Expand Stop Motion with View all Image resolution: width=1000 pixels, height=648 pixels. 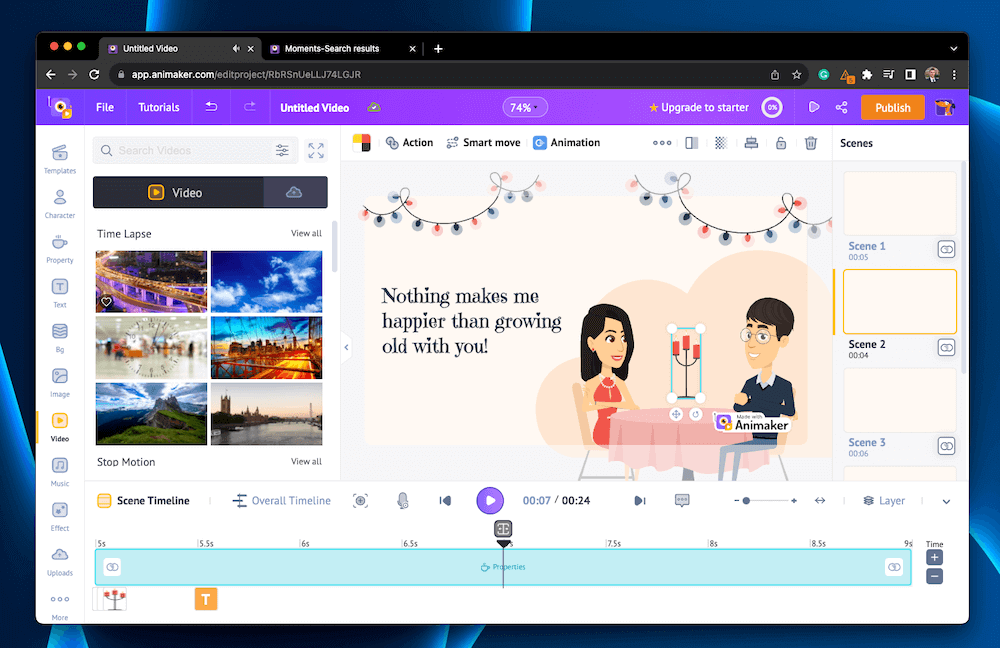coord(306,461)
